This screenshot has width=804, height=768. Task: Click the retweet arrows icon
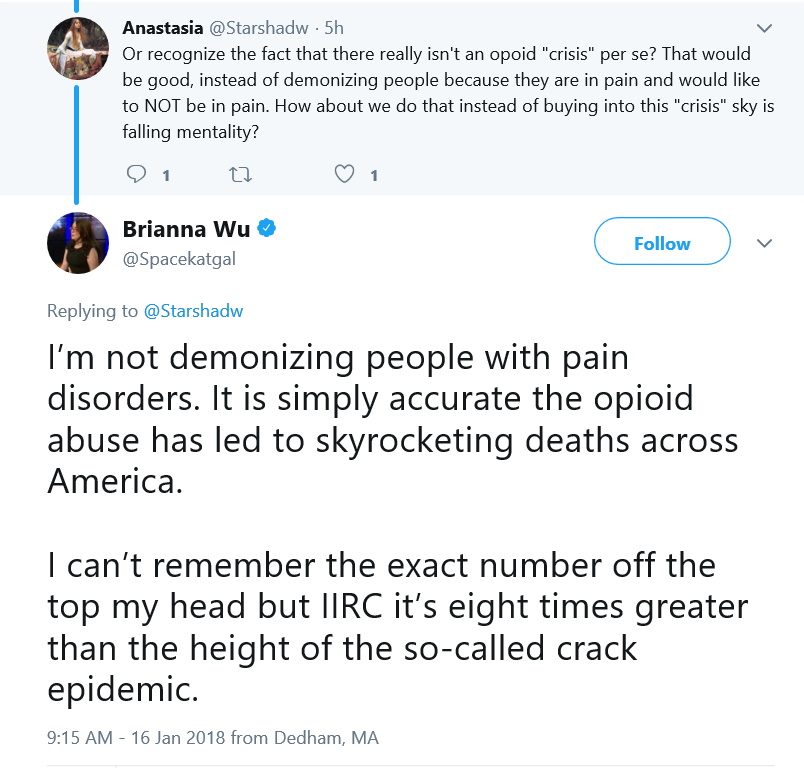(x=240, y=175)
